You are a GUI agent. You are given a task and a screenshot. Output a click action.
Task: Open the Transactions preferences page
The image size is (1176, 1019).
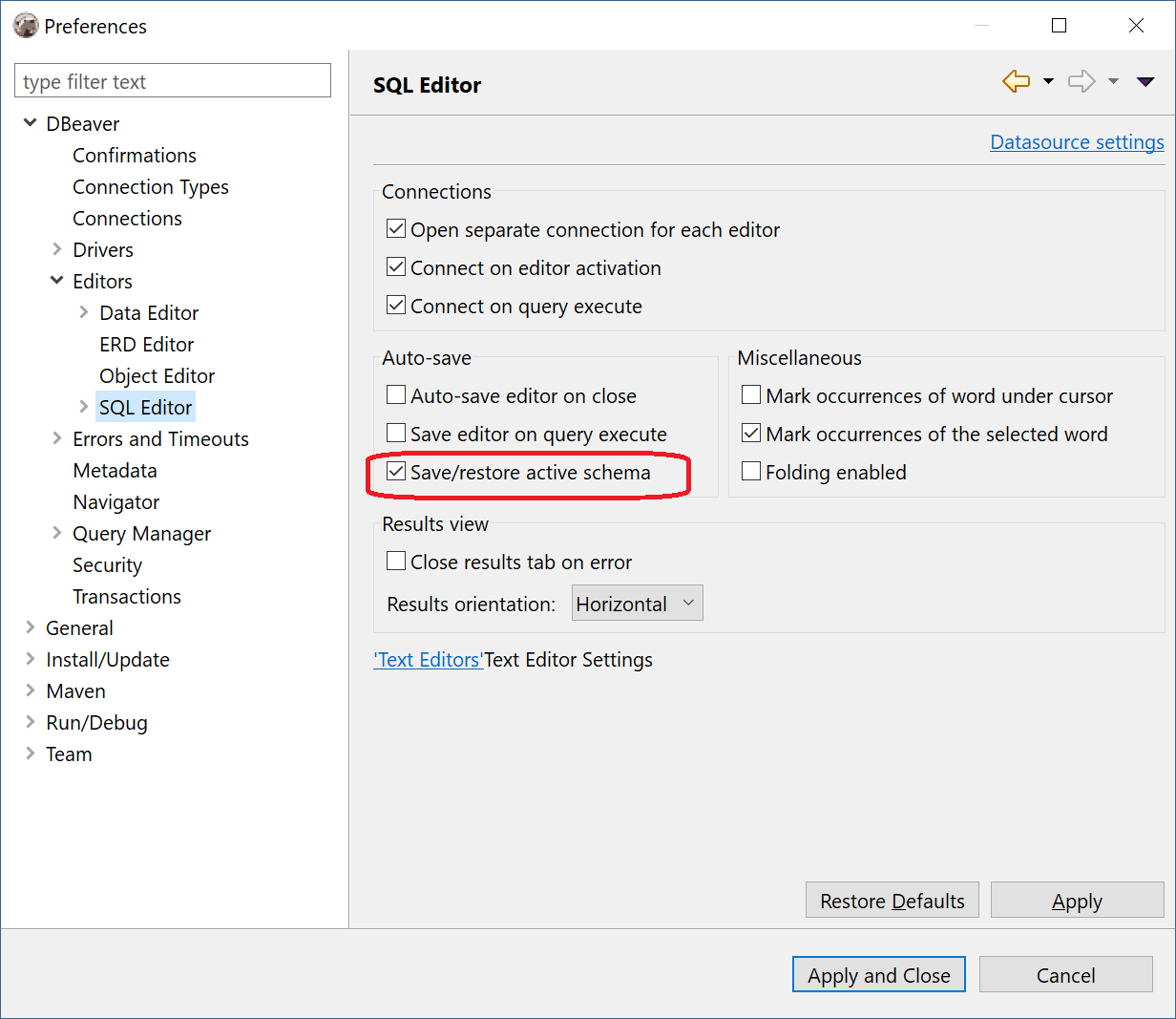click(x=127, y=596)
